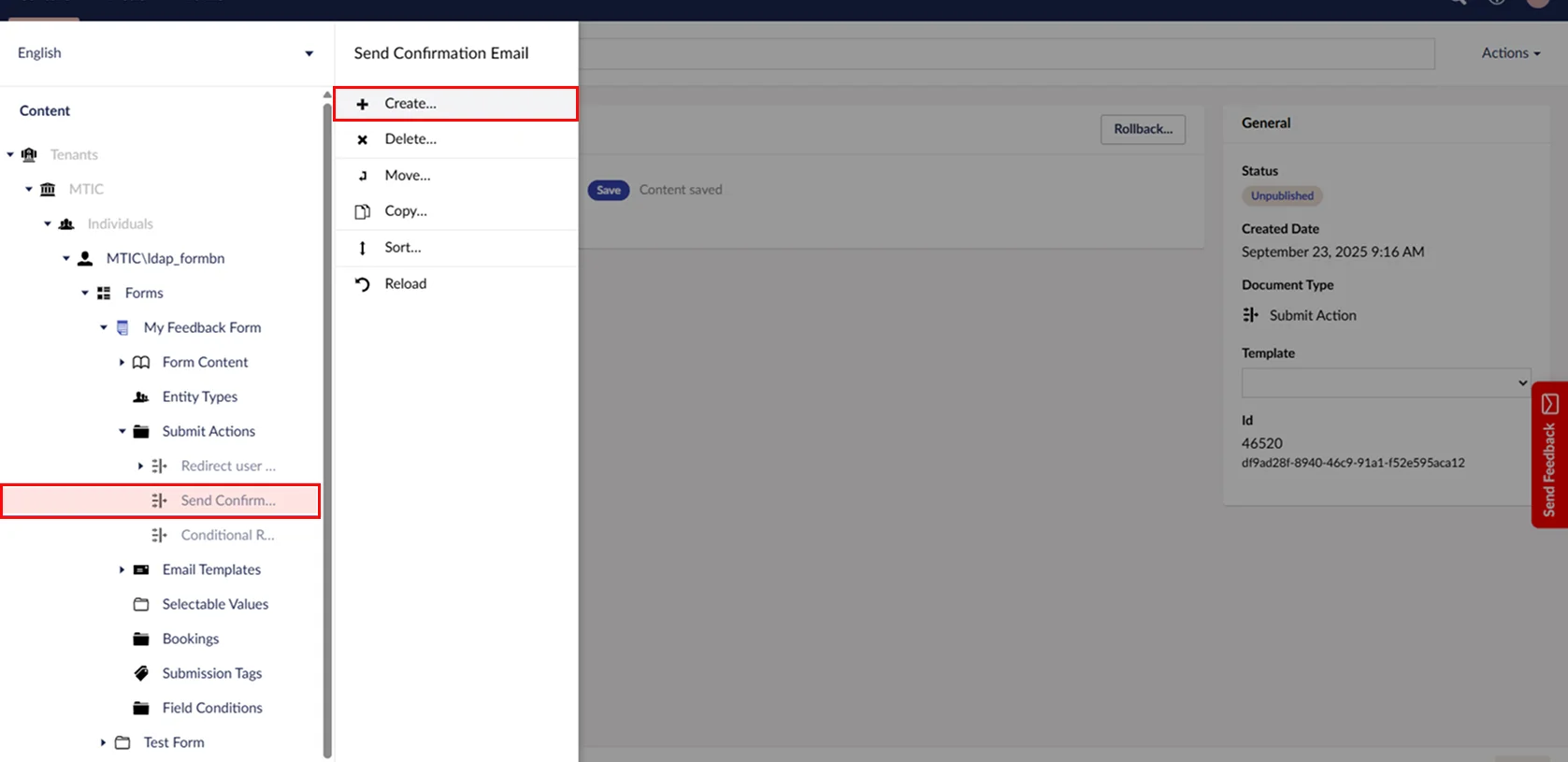Viewport: 1568px width, 762px height.
Task: Open the Template dropdown
Action: 1385,382
